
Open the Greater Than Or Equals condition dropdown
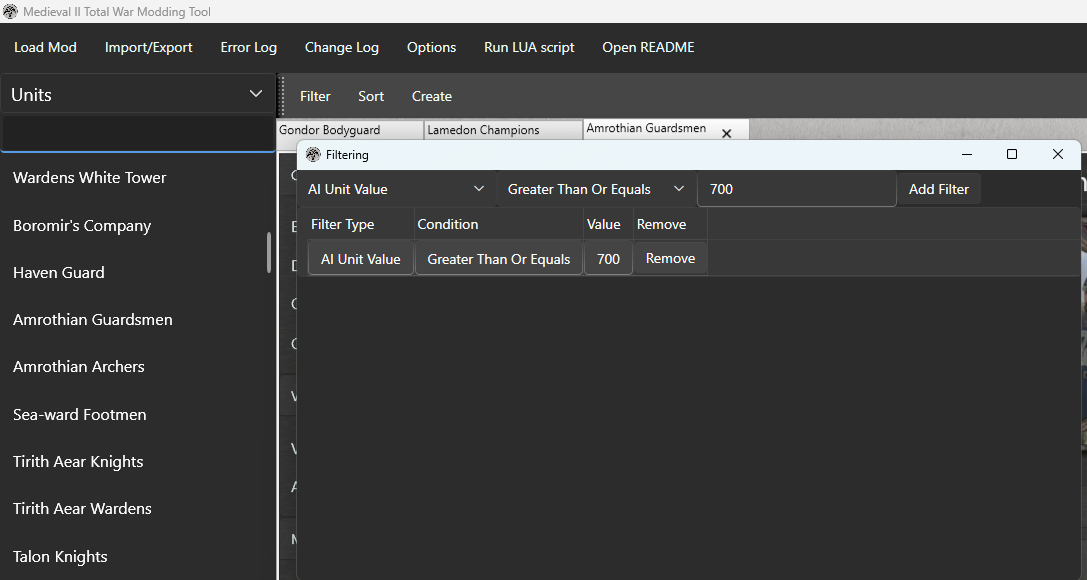pos(594,188)
